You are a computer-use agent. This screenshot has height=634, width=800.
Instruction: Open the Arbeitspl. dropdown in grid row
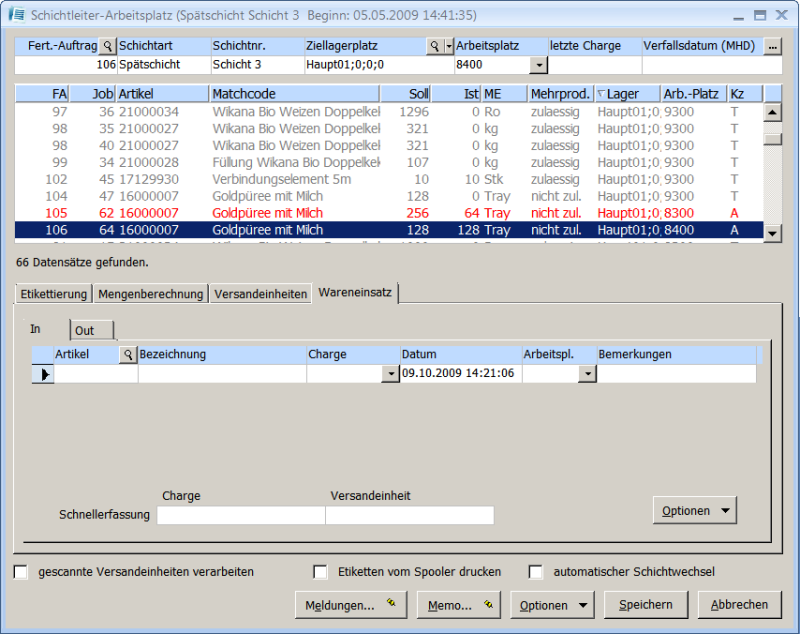[588, 373]
